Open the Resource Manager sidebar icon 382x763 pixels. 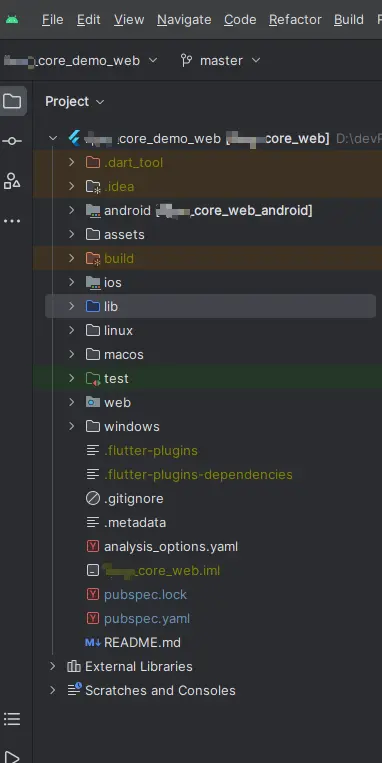pyautogui.click(x=12, y=181)
